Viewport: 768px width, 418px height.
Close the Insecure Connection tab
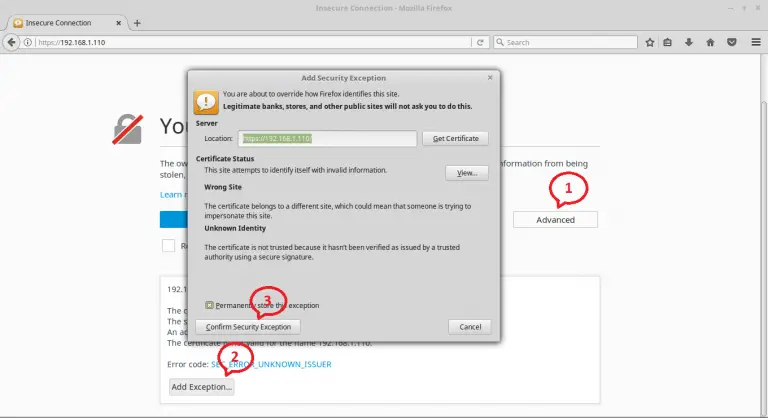tap(118, 22)
